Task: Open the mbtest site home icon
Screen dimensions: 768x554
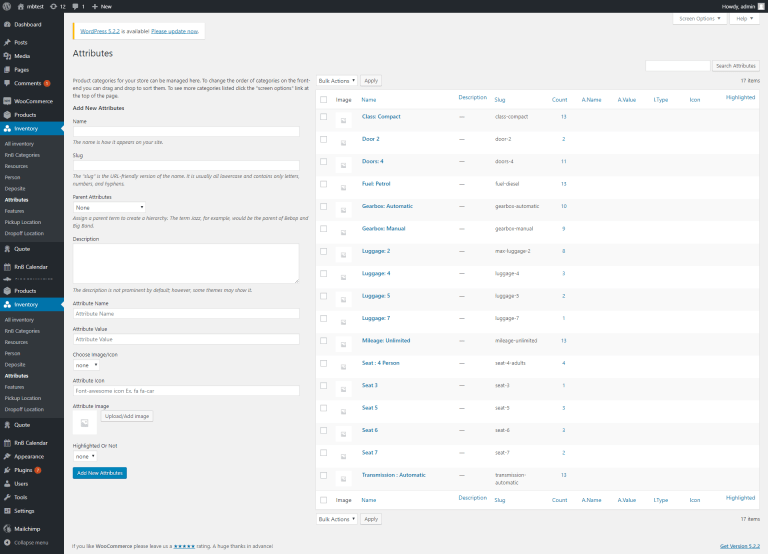Action: [21, 6]
